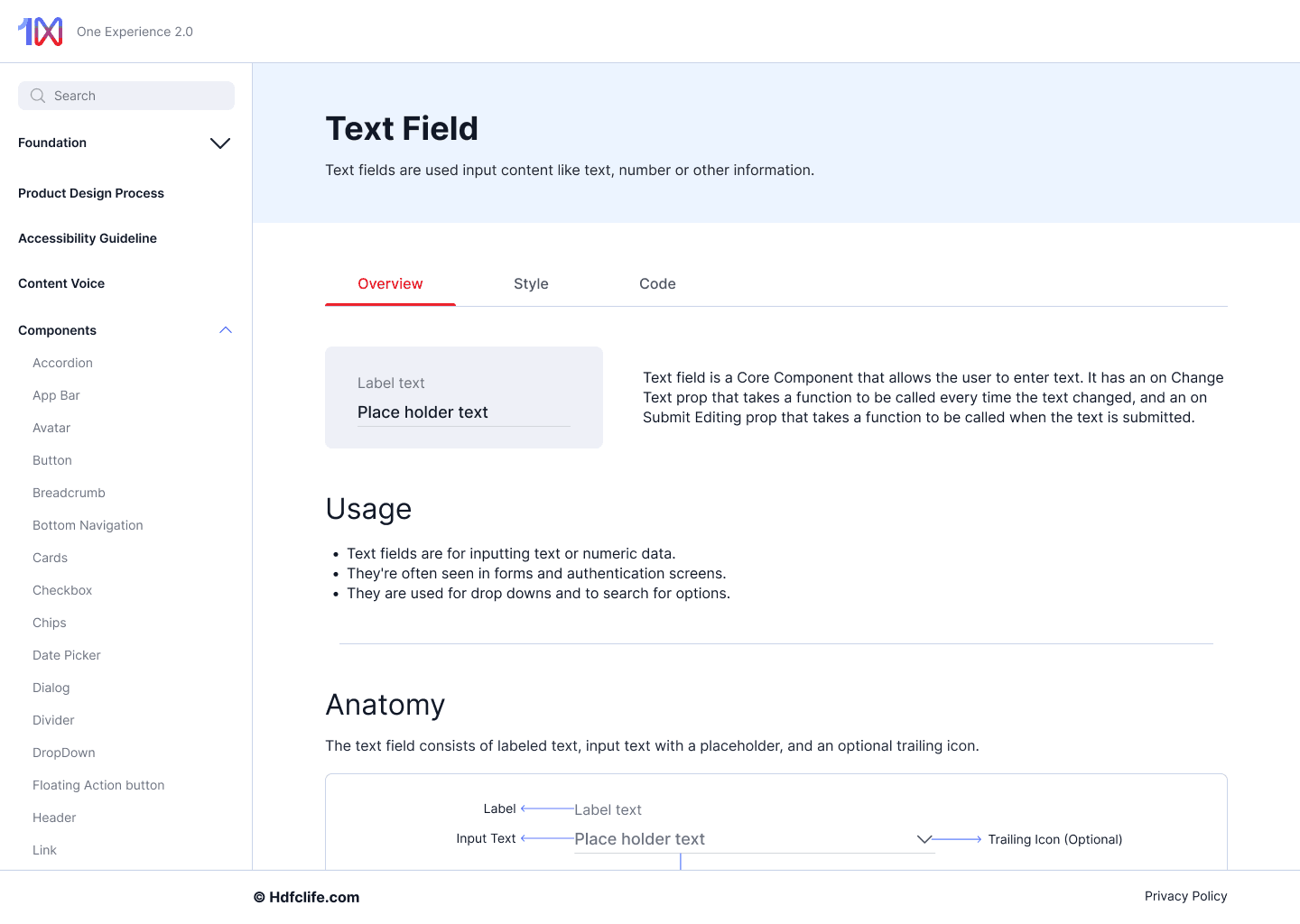Viewport: 1300px width, 924px height.
Task: Select Dialog in Components list
Action: coord(51,688)
